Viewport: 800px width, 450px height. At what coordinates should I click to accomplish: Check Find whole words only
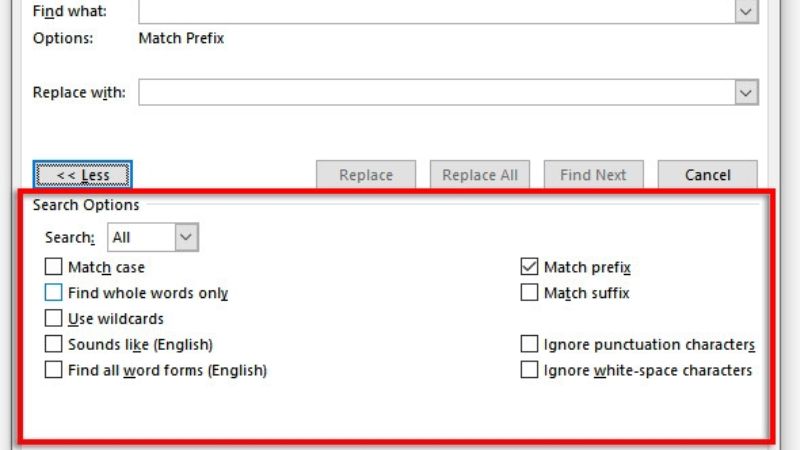coord(53,293)
